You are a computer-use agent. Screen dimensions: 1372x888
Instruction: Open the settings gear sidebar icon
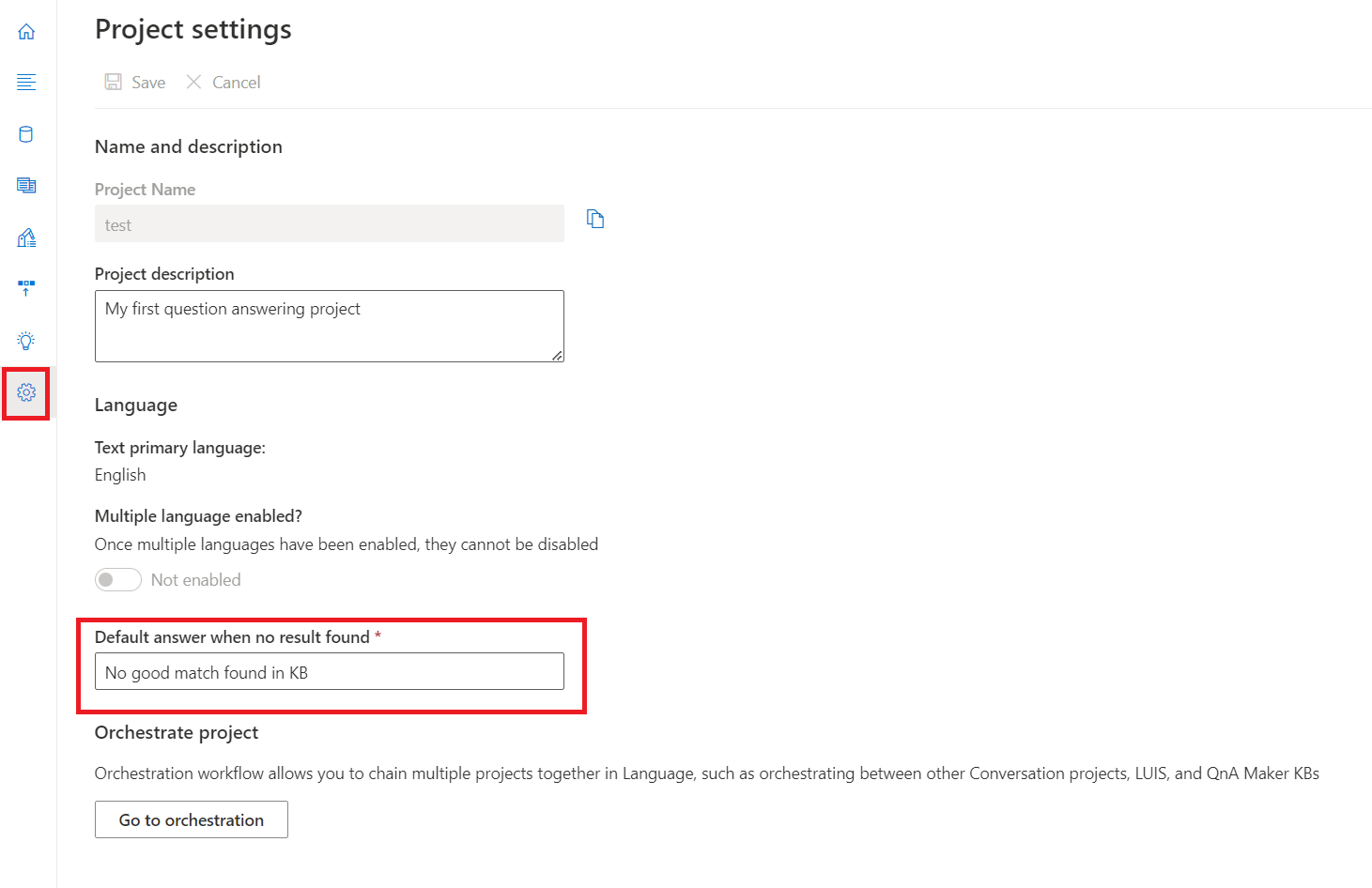click(26, 392)
